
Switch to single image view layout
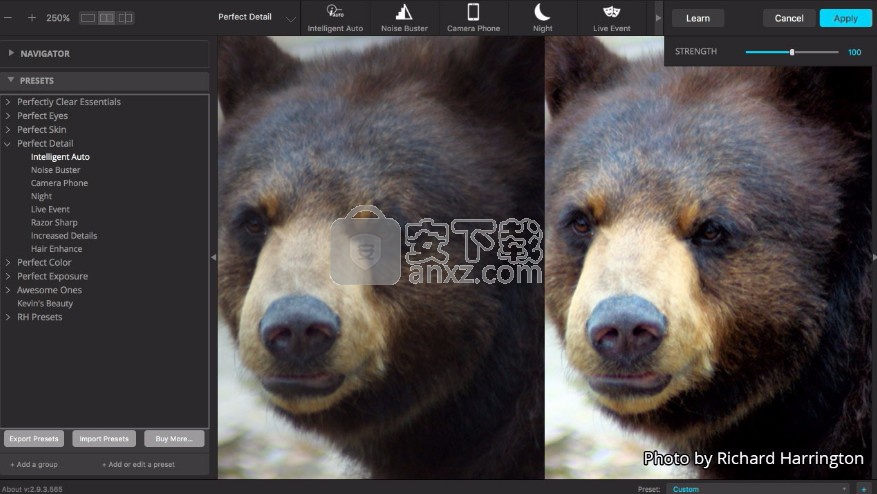coord(88,18)
